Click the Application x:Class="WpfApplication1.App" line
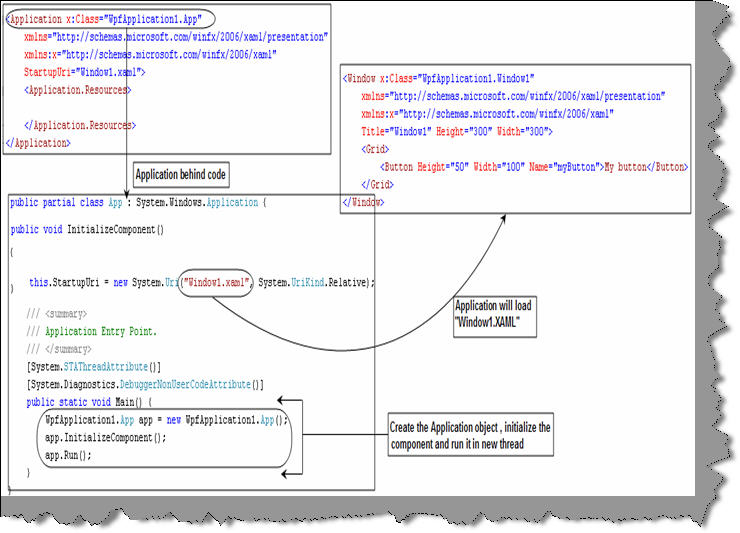Screen dimensions: 740x533 click(104, 19)
